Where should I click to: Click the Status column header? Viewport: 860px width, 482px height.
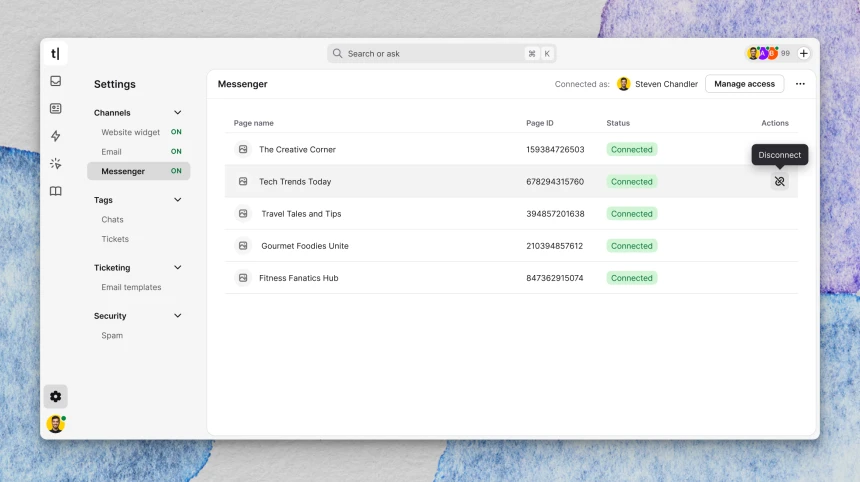618,123
